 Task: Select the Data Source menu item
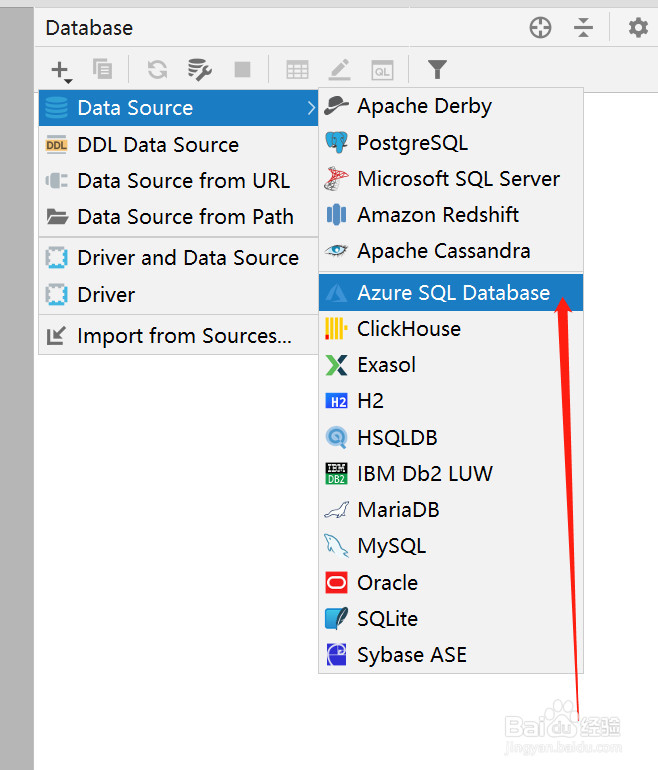[x=178, y=108]
